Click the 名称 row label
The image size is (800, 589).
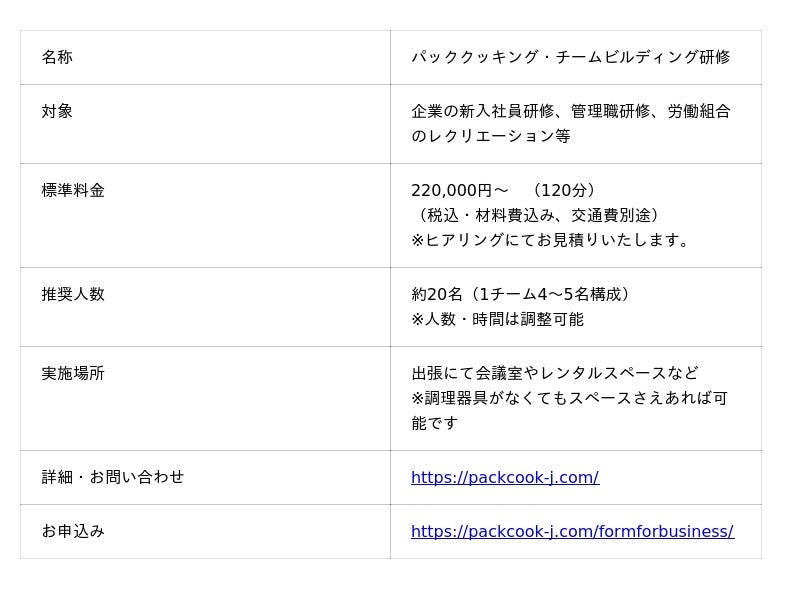pyautogui.click(x=57, y=58)
